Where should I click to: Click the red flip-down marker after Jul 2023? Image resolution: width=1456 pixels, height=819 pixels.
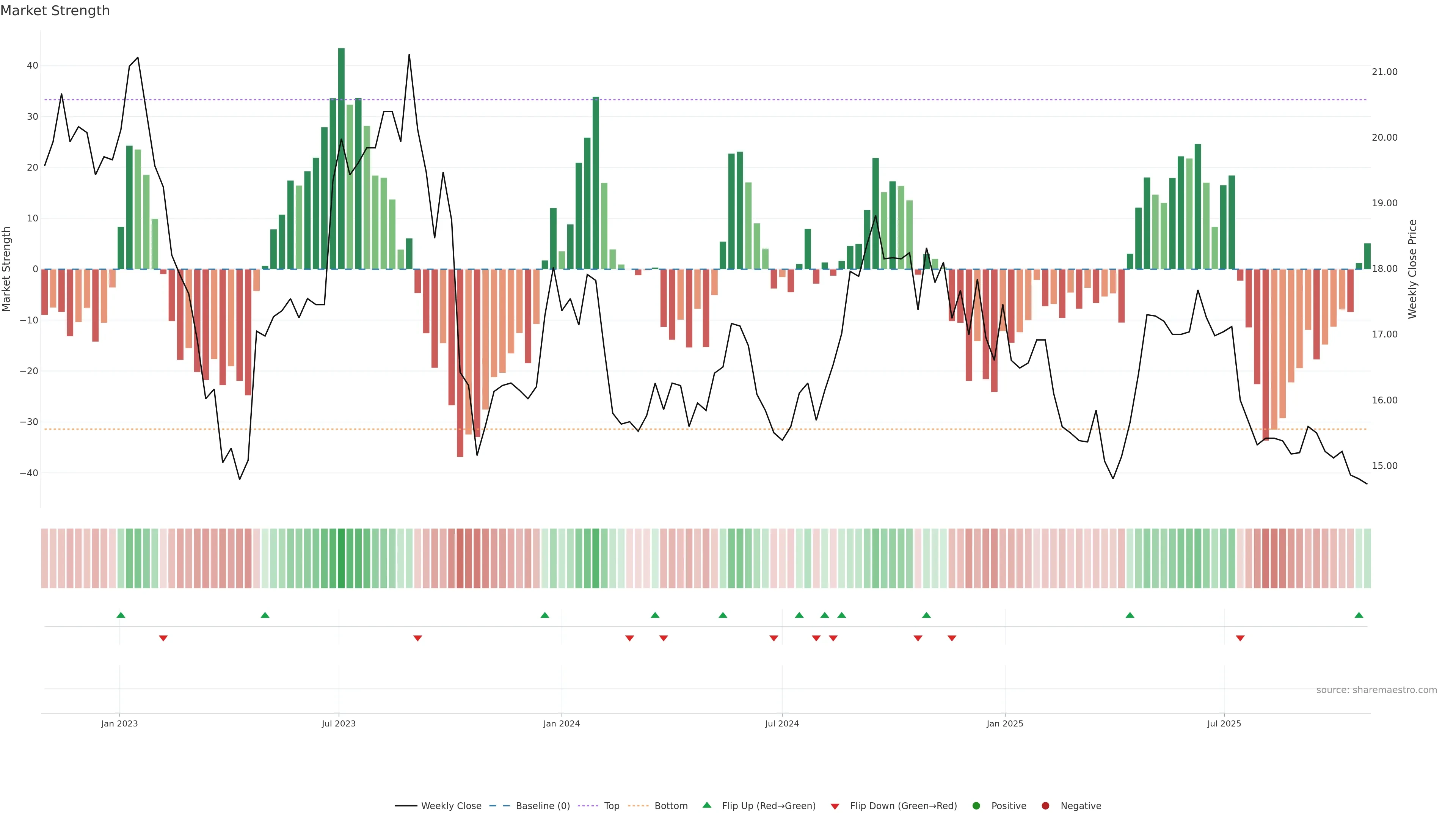(x=418, y=638)
